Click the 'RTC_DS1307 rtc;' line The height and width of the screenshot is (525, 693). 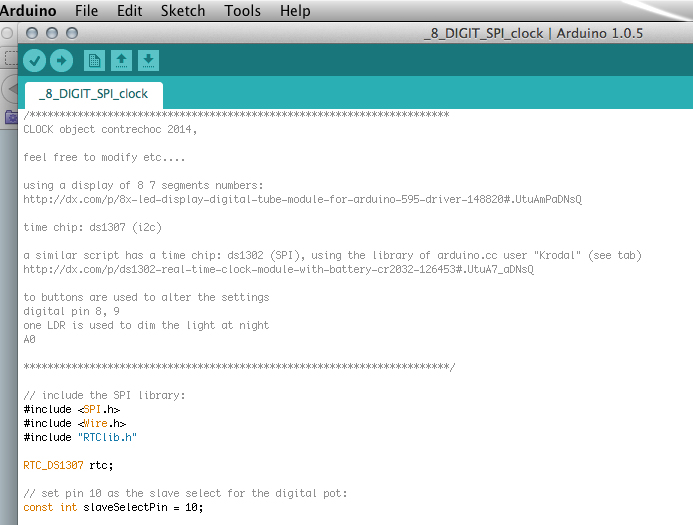pyautogui.click(x=68, y=465)
